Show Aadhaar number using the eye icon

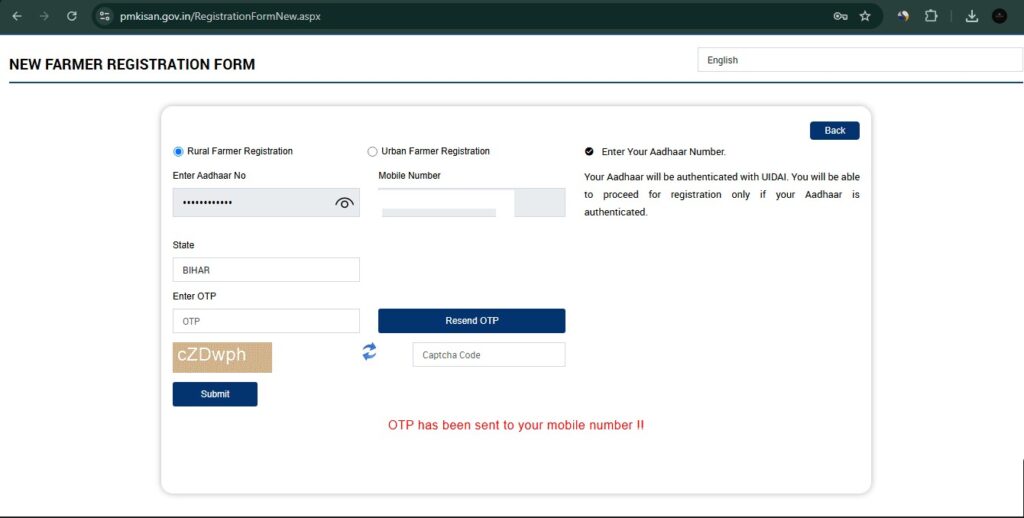(x=344, y=203)
